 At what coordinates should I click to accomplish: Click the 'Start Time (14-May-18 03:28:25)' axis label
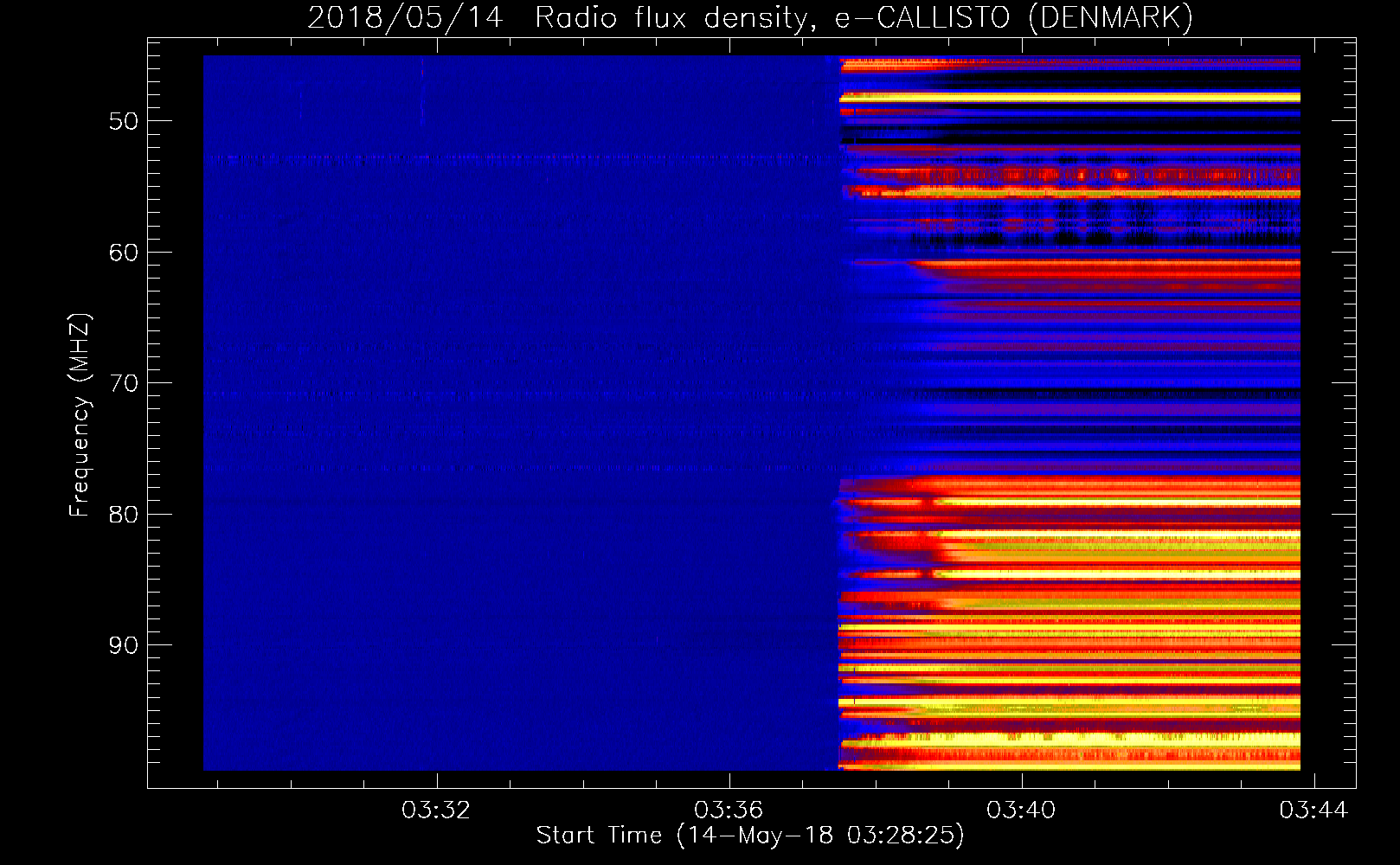[750, 836]
